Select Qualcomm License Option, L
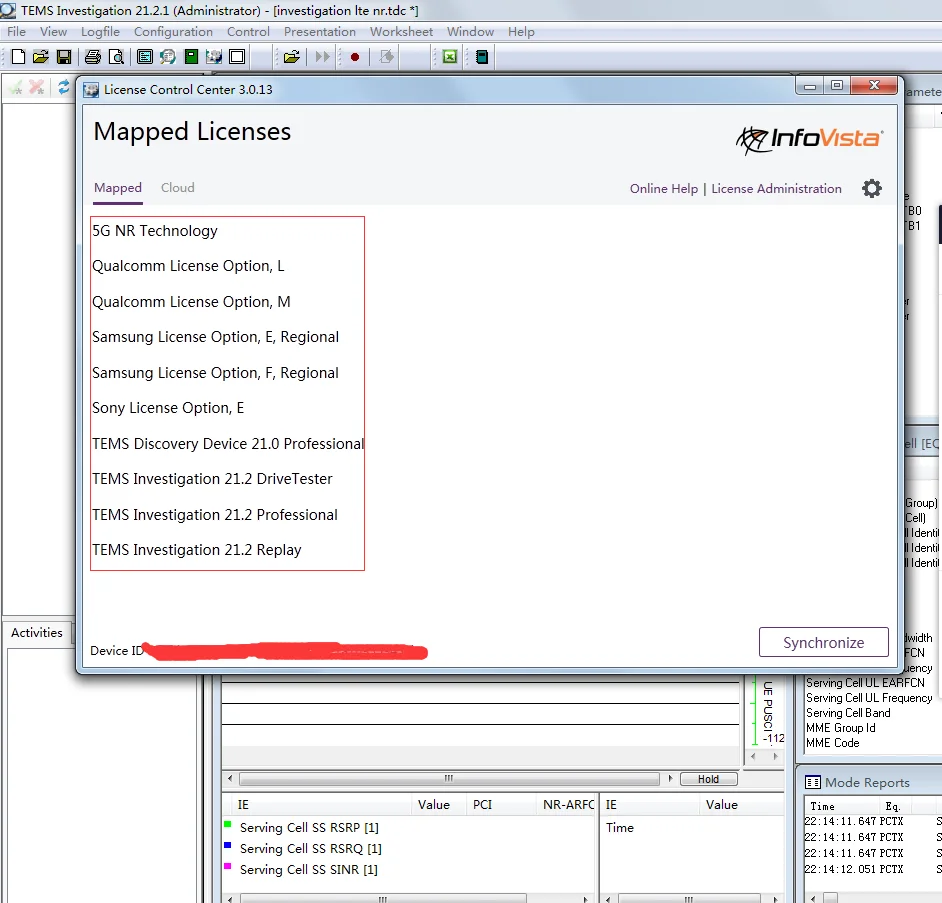Viewport: 942px width, 903px height. [x=188, y=266]
